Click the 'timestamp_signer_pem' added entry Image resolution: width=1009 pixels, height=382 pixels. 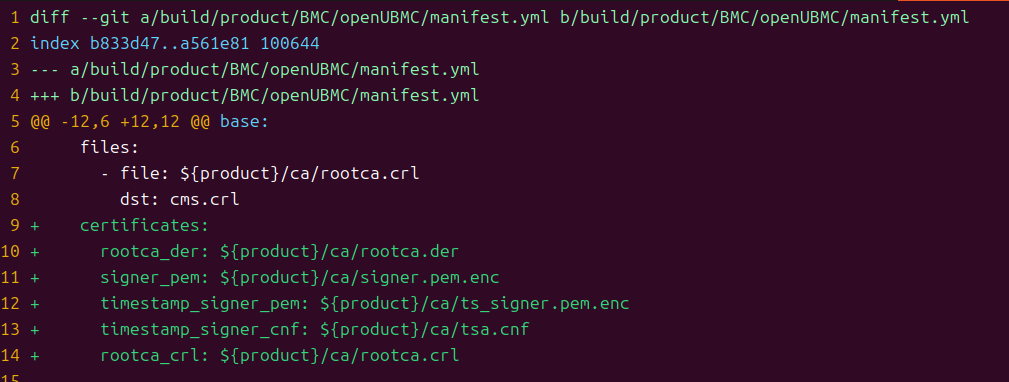[365, 304]
